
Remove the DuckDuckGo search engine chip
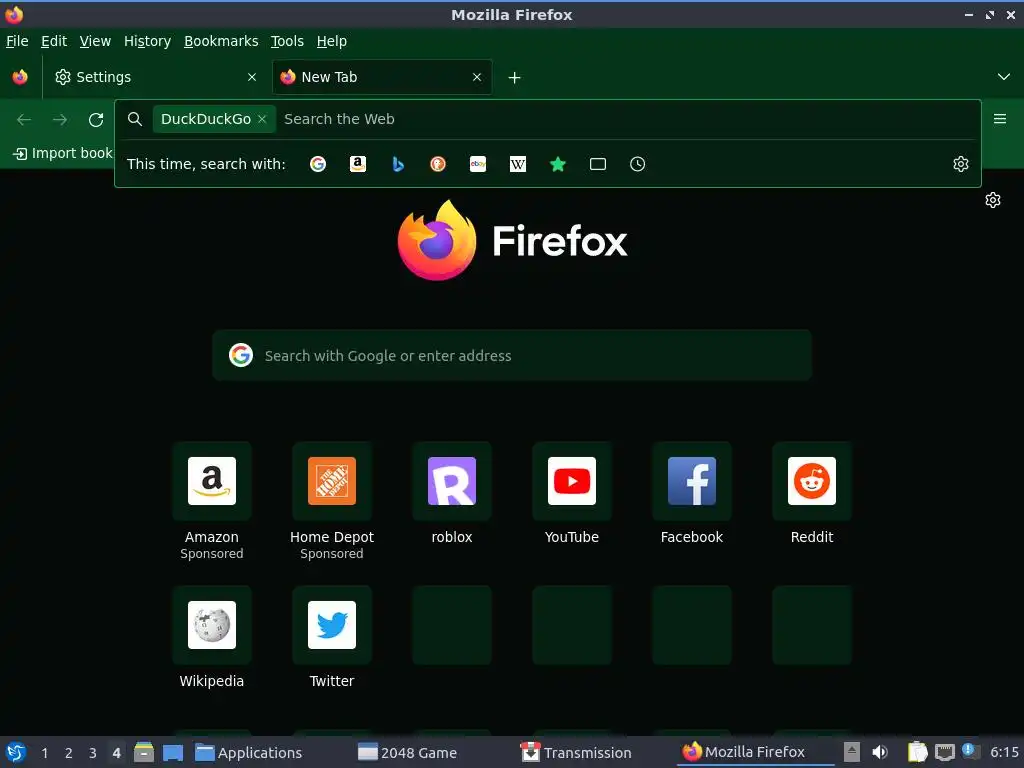tap(262, 119)
